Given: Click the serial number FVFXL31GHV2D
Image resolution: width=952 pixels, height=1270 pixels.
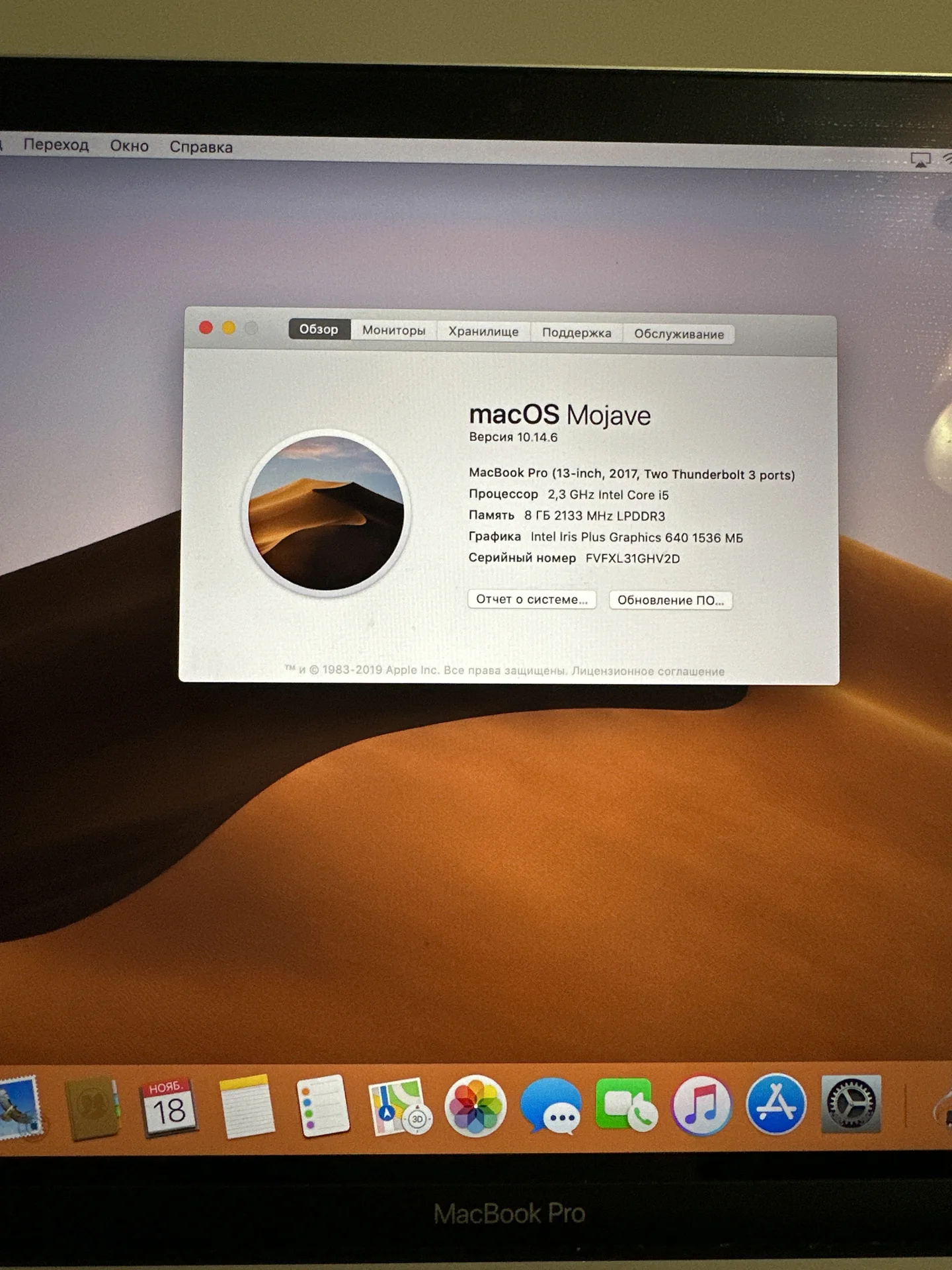Looking at the screenshot, I should [x=633, y=559].
